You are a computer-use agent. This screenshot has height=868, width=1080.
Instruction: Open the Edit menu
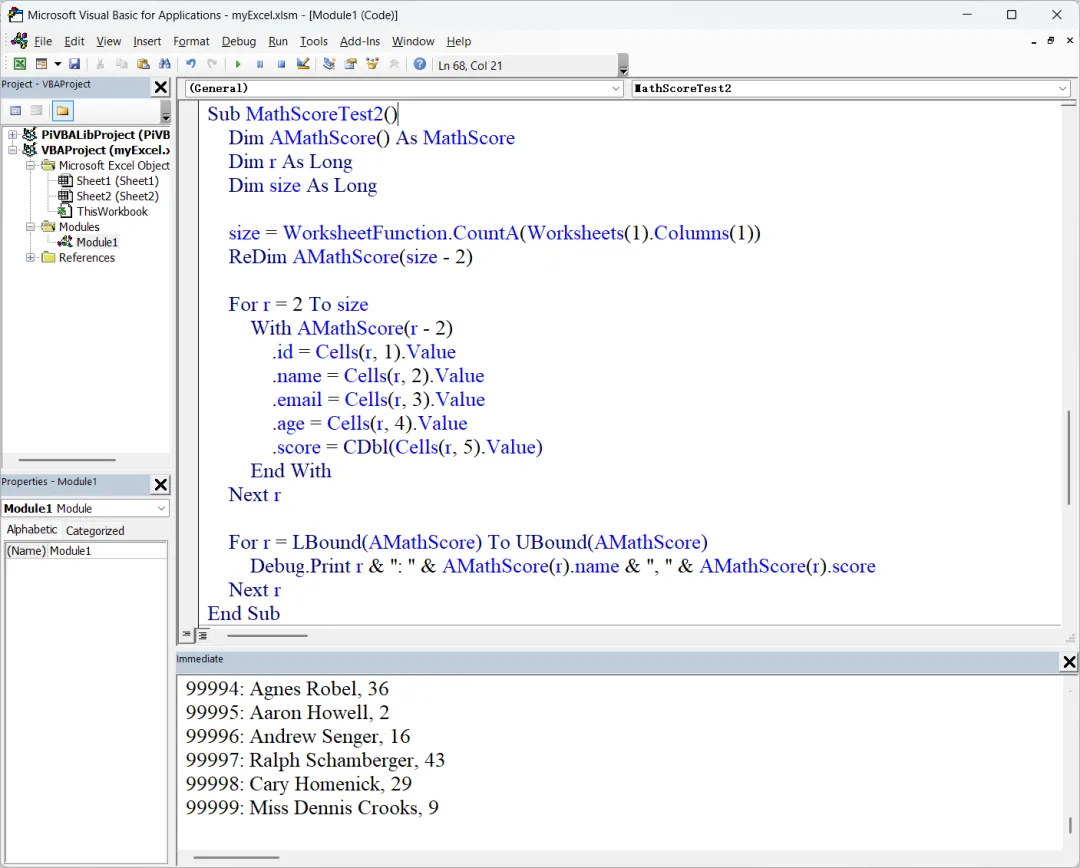(x=74, y=41)
